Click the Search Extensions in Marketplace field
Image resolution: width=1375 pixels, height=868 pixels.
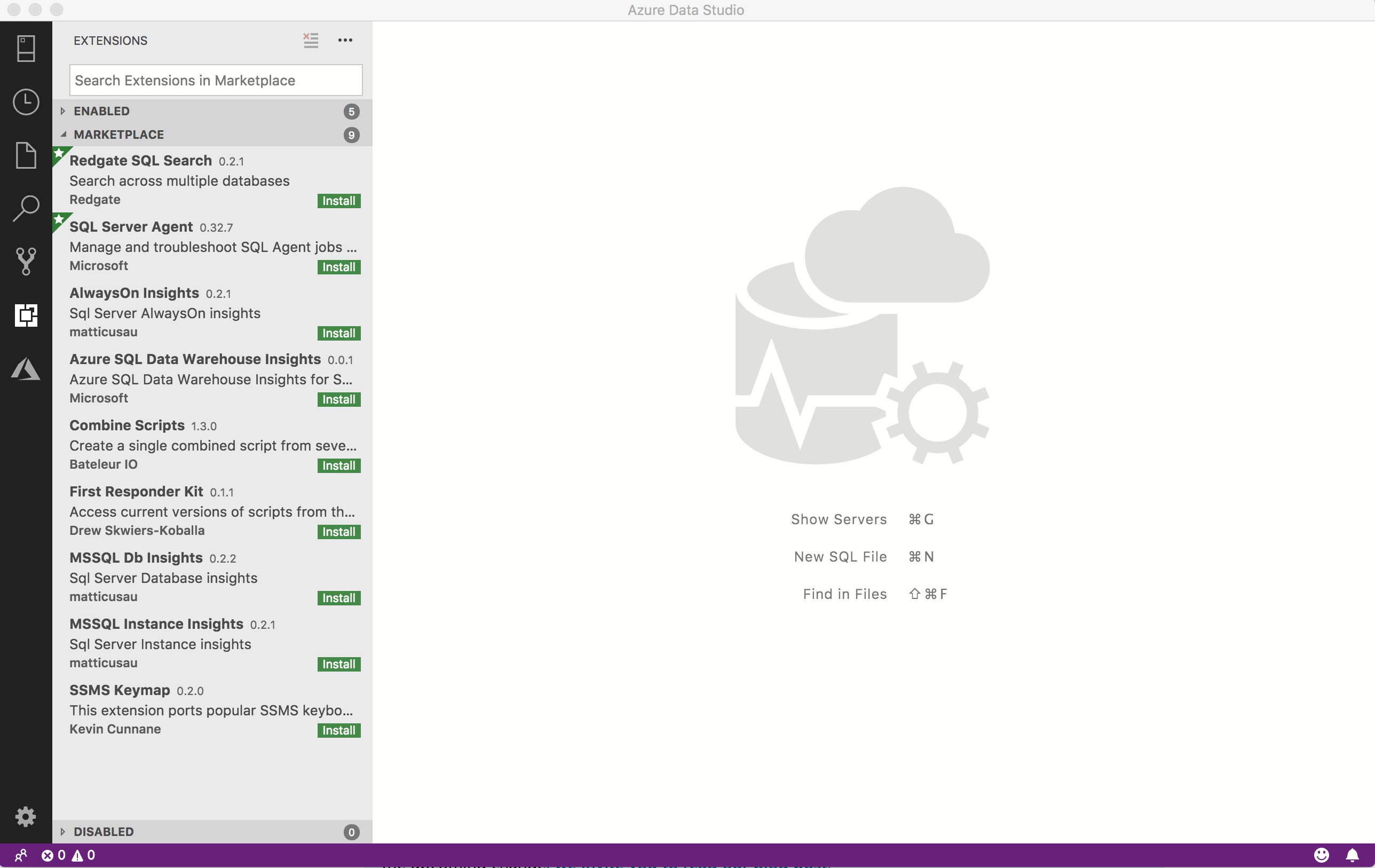pos(216,80)
